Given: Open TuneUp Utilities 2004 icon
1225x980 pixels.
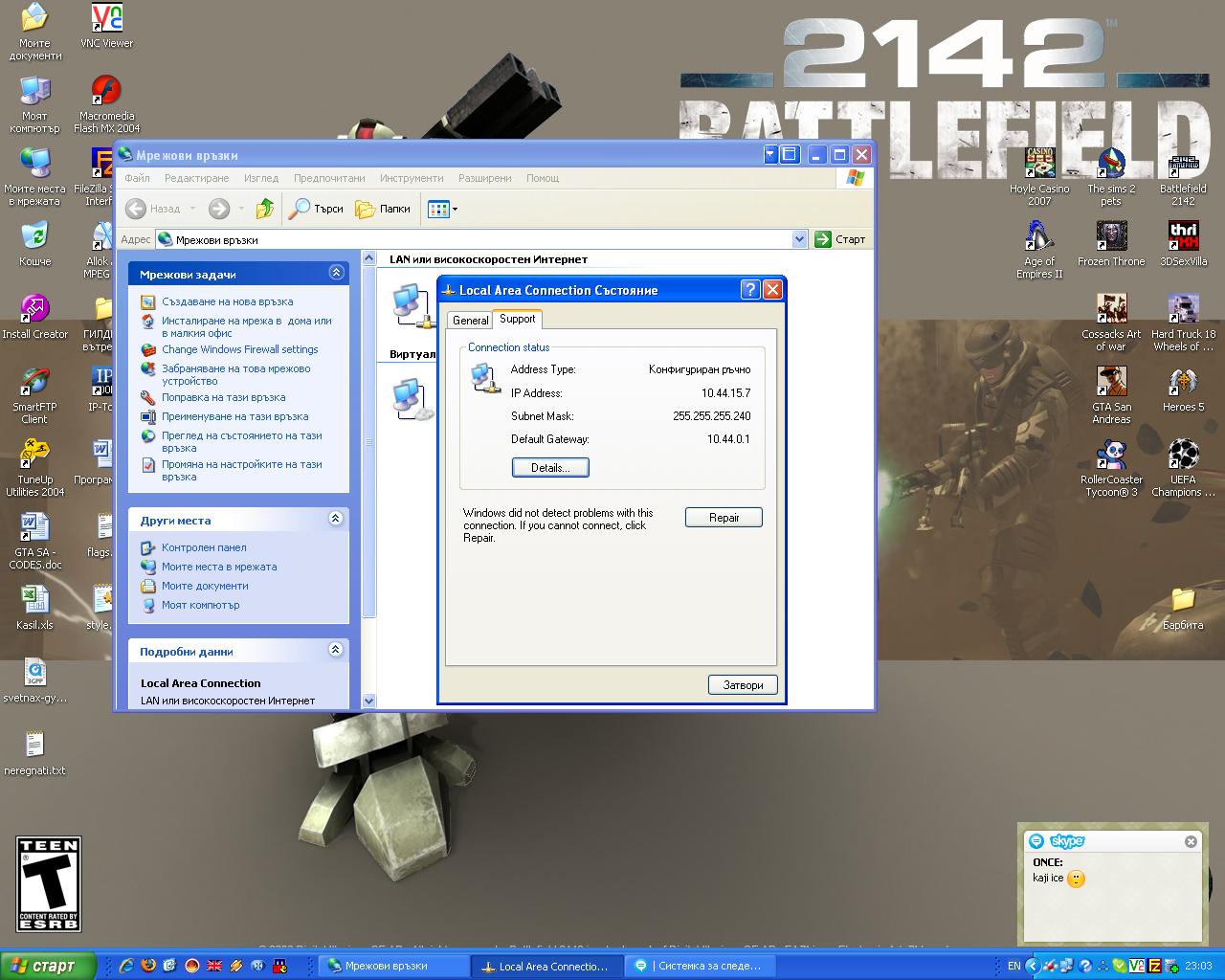Looking at the screenshot, I should [34, 468].
